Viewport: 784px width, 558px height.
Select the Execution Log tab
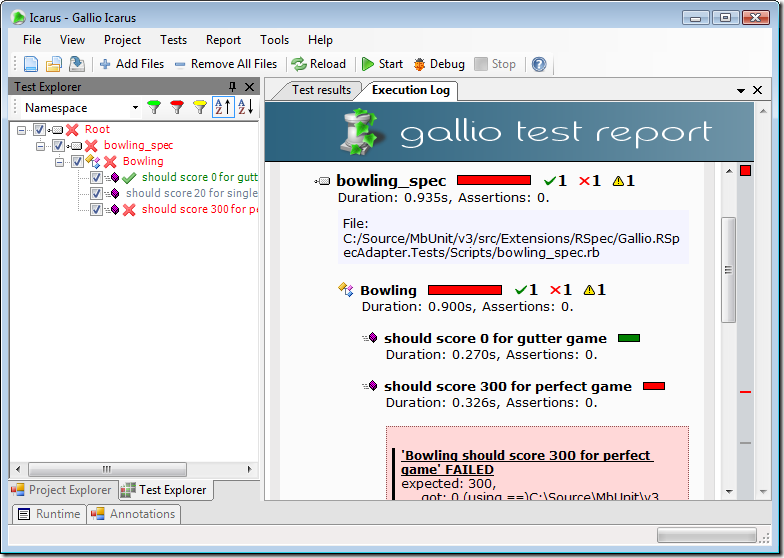pyautogui.click(x=410, y=90)
